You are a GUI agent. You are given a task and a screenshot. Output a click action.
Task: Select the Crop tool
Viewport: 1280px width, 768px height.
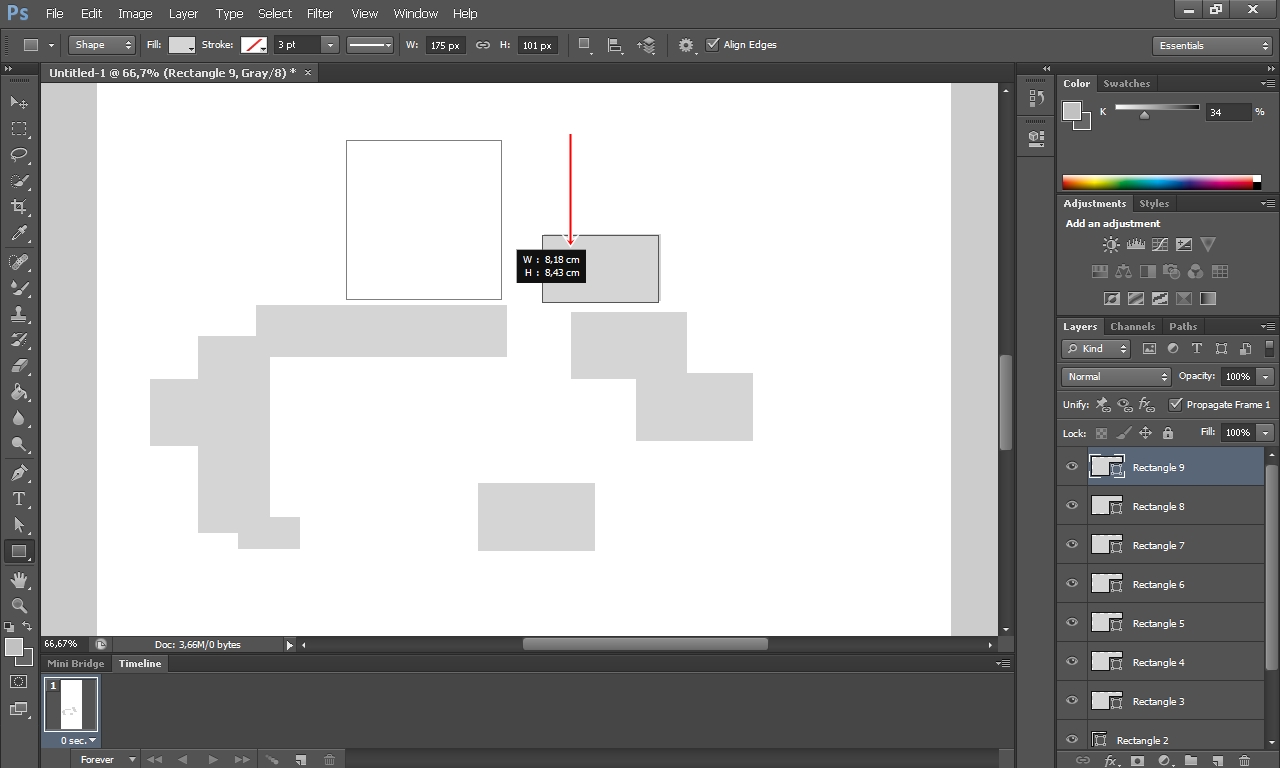(x=19, y=207)
